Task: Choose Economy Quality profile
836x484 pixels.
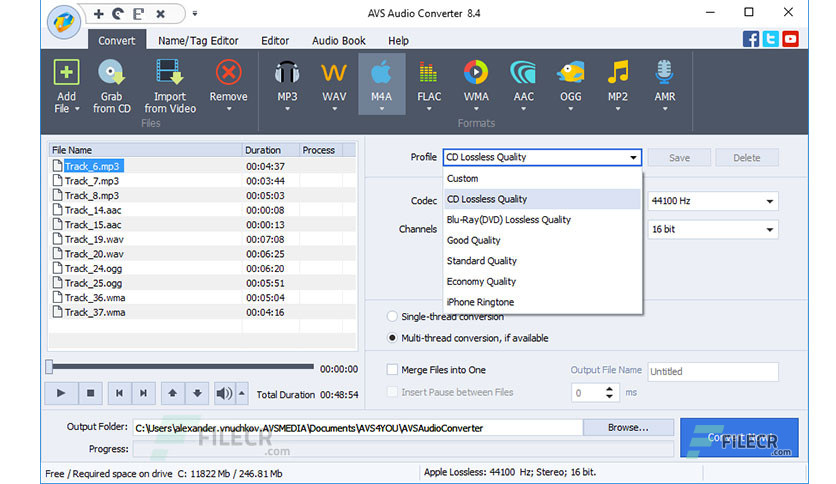Action: tap(542, 281)
